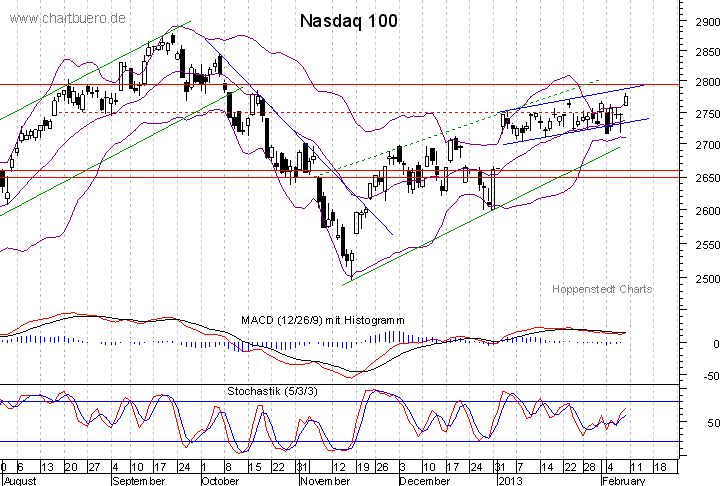Click date tick '3' in December
The height and width of the screenshot is (486, 723).
click(x=403, y=467)
